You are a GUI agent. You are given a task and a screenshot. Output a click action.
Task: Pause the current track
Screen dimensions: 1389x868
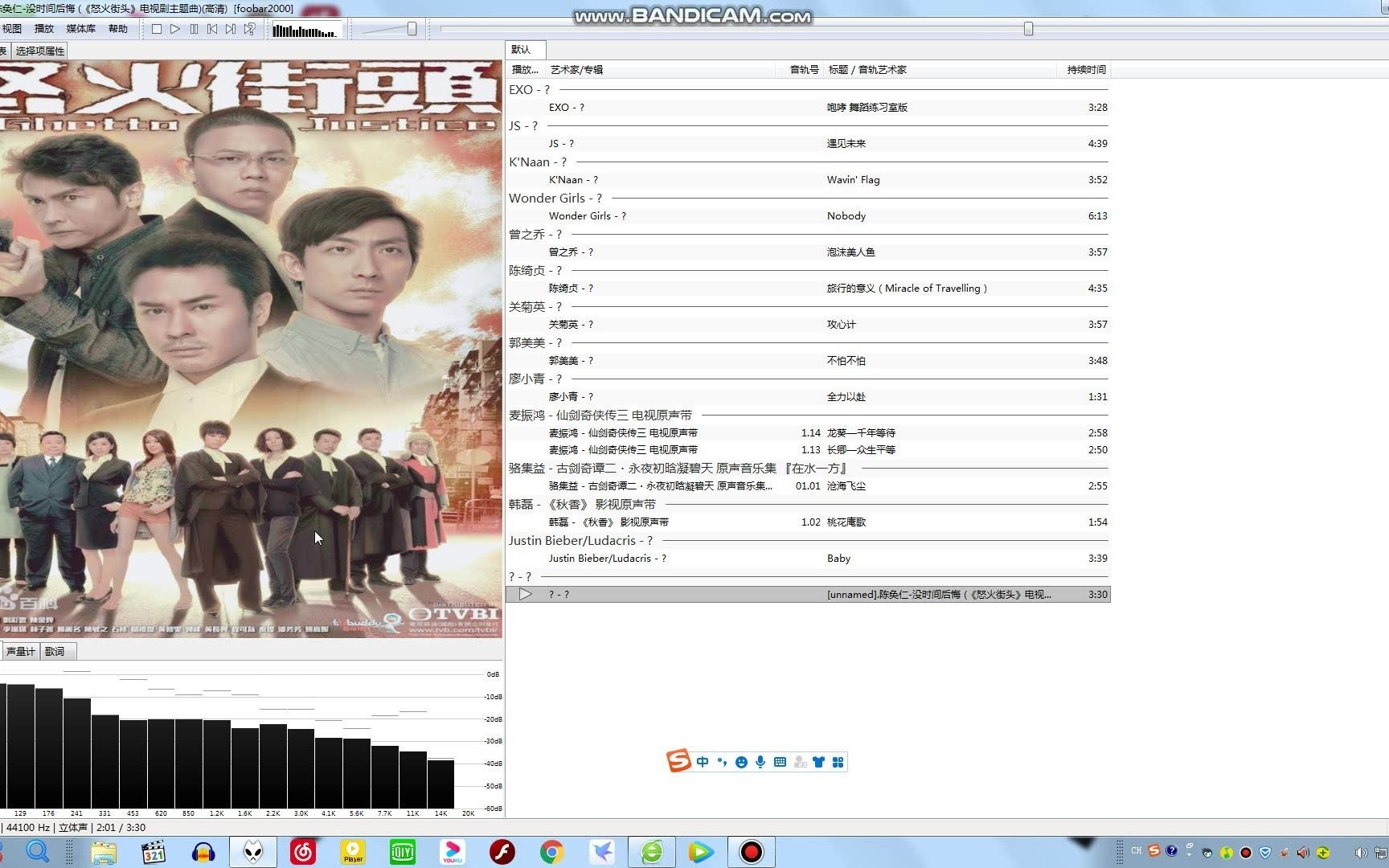click(194, 29)
